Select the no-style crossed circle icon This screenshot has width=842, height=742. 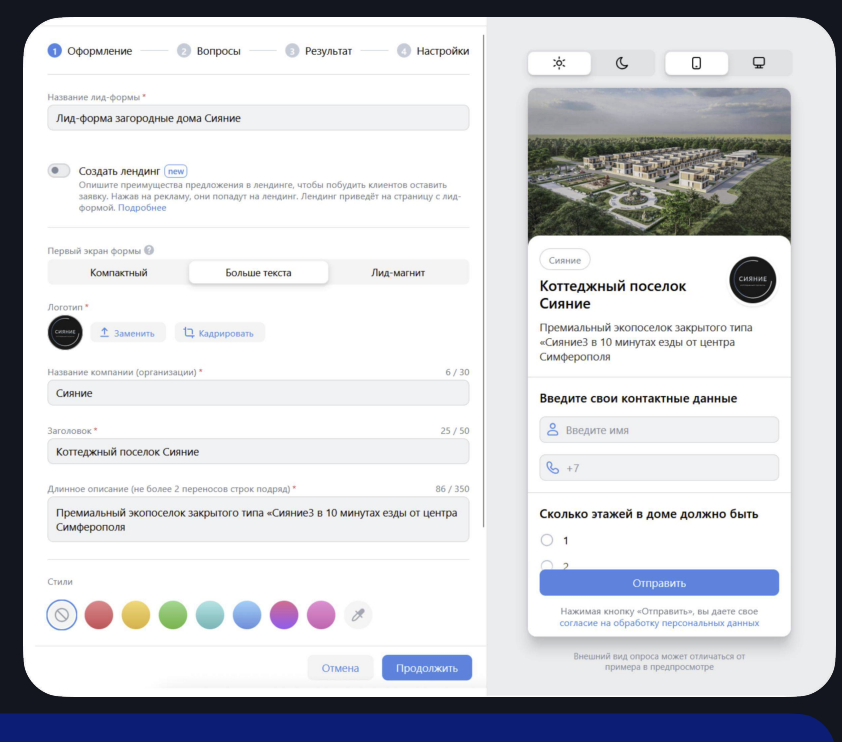point(62,614)
